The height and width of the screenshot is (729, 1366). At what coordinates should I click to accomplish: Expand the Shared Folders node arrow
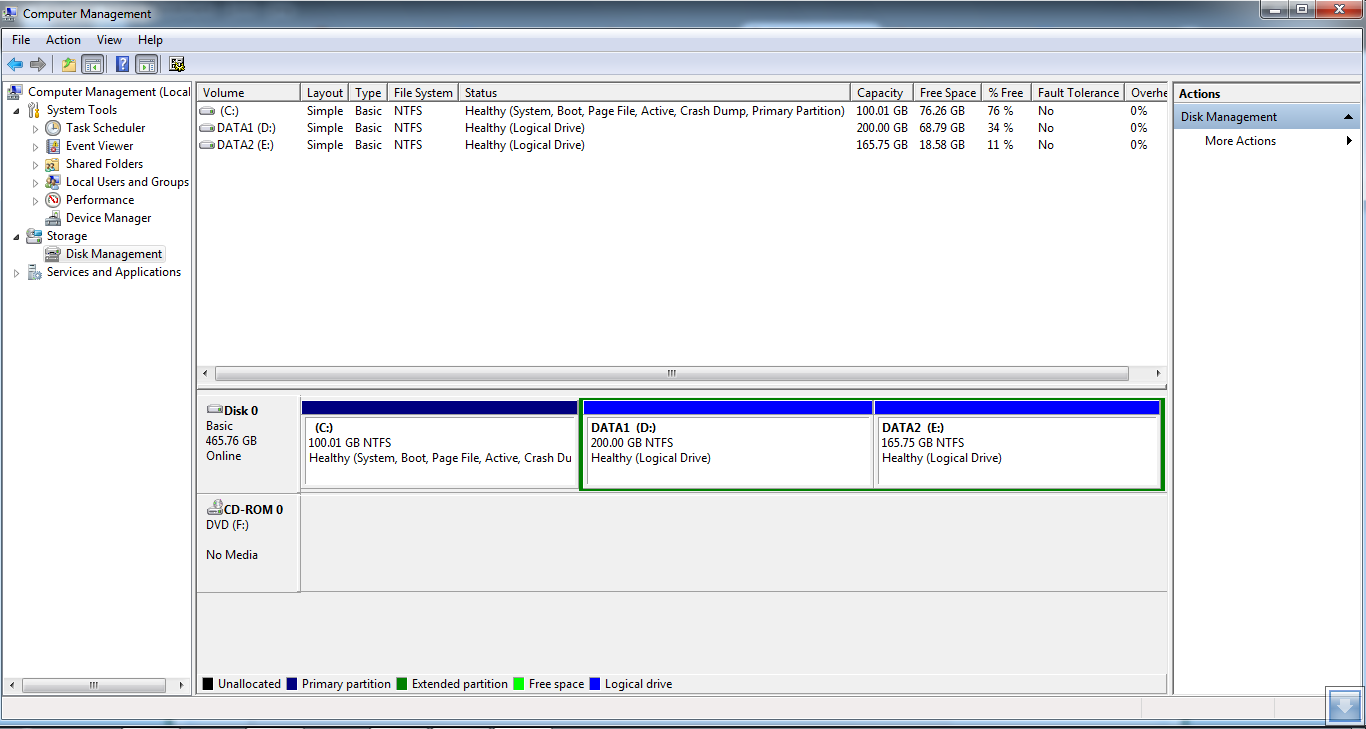click(x=35, y=164)
